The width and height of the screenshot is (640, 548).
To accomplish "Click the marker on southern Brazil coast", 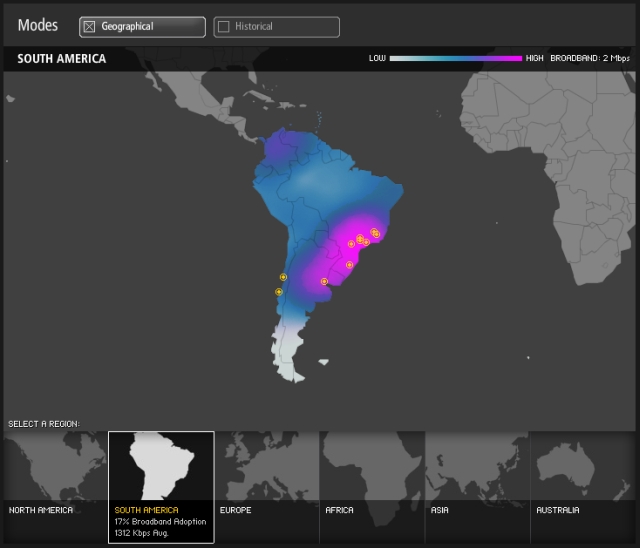I will pyautogui.click(x=349, y=265).
